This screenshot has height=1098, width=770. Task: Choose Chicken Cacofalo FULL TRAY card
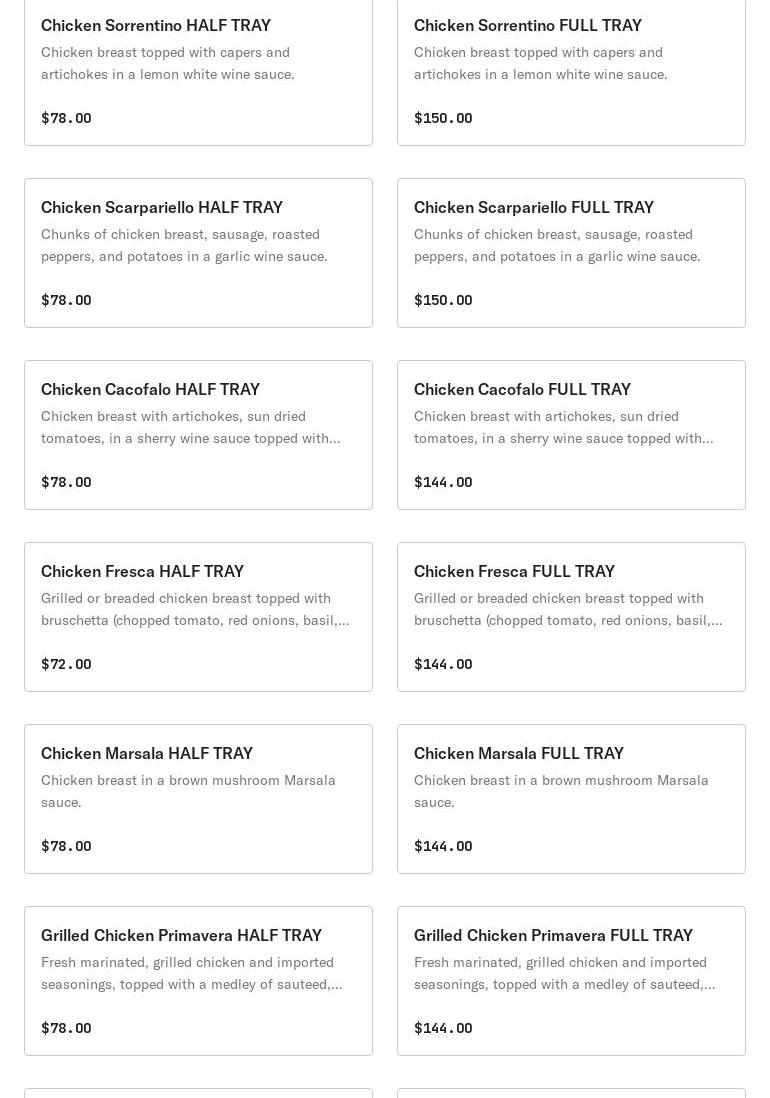pos(571,435)
